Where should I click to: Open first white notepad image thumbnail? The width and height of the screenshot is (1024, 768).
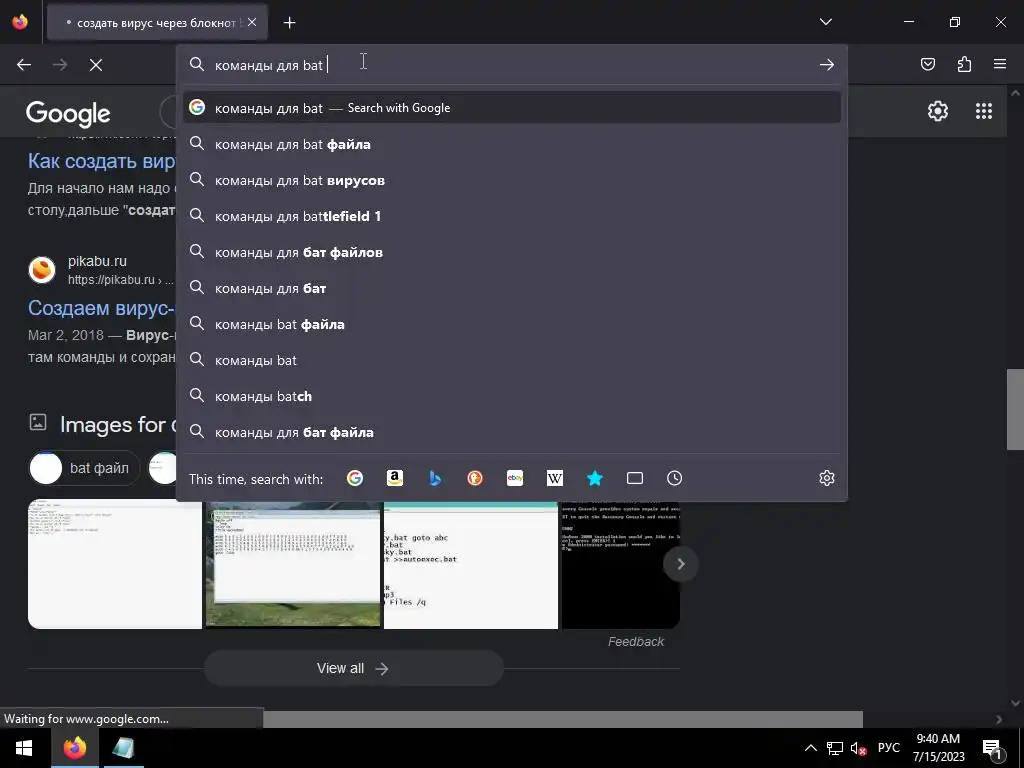click(x=115, y=565)
